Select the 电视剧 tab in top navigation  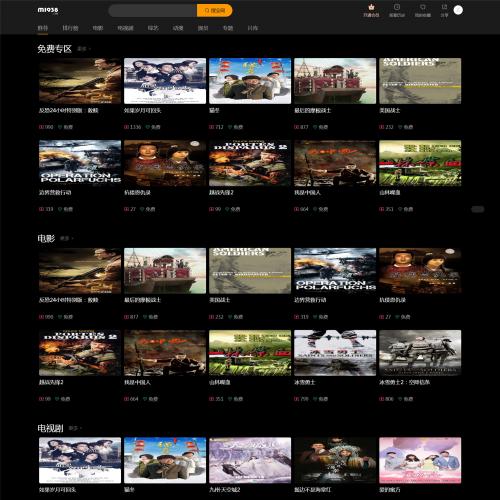click(x=126, y=28)
